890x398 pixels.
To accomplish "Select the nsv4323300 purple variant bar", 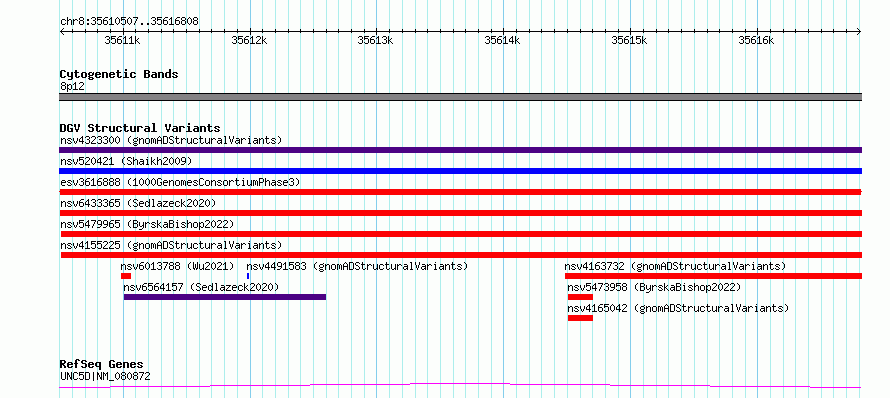I will (460, 150).
